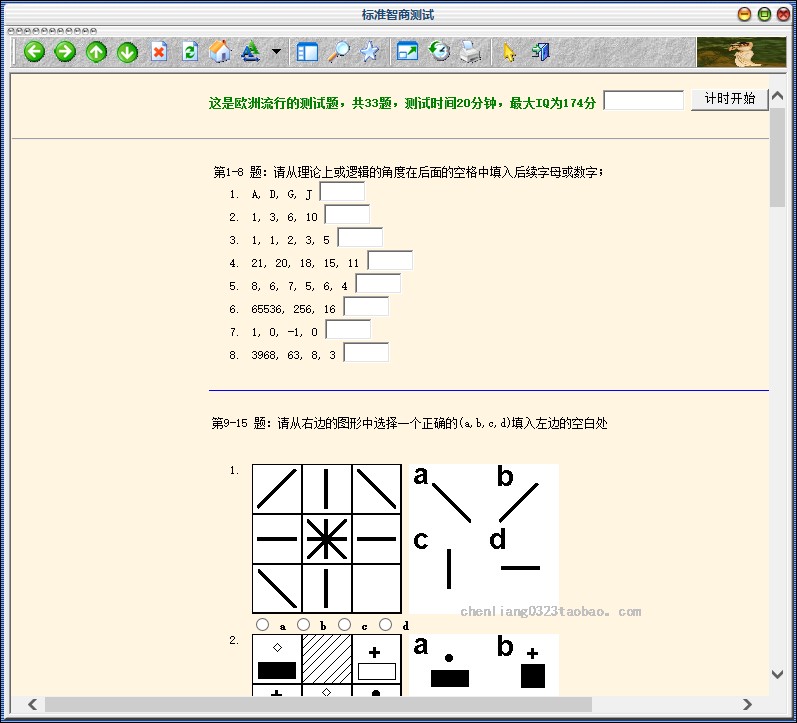Click answer box for 1, 0, -1, 0
The image size is (797, 723).
point(348,329)
